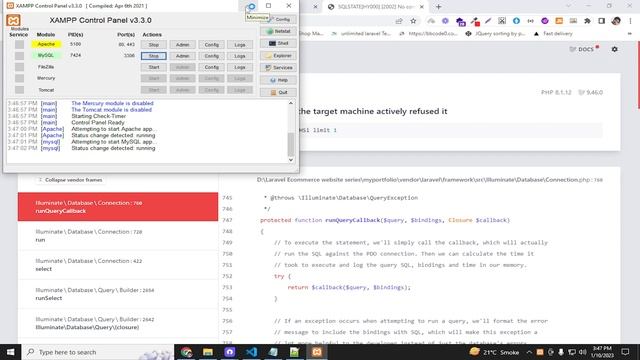Screen dimensions: 640x360
Task: Show hidden system tray icons
Action: 529,352
